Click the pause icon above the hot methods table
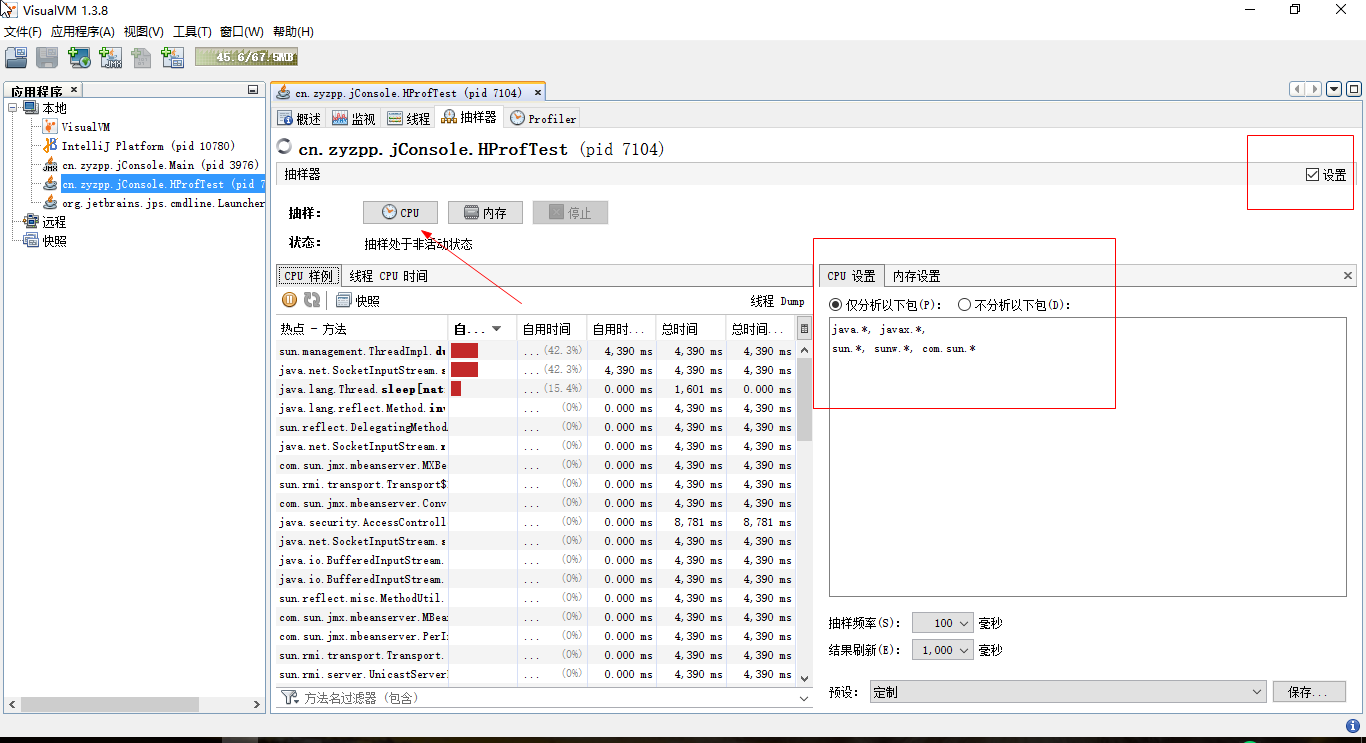This screenshot has height=743, width=1366. 289,300
